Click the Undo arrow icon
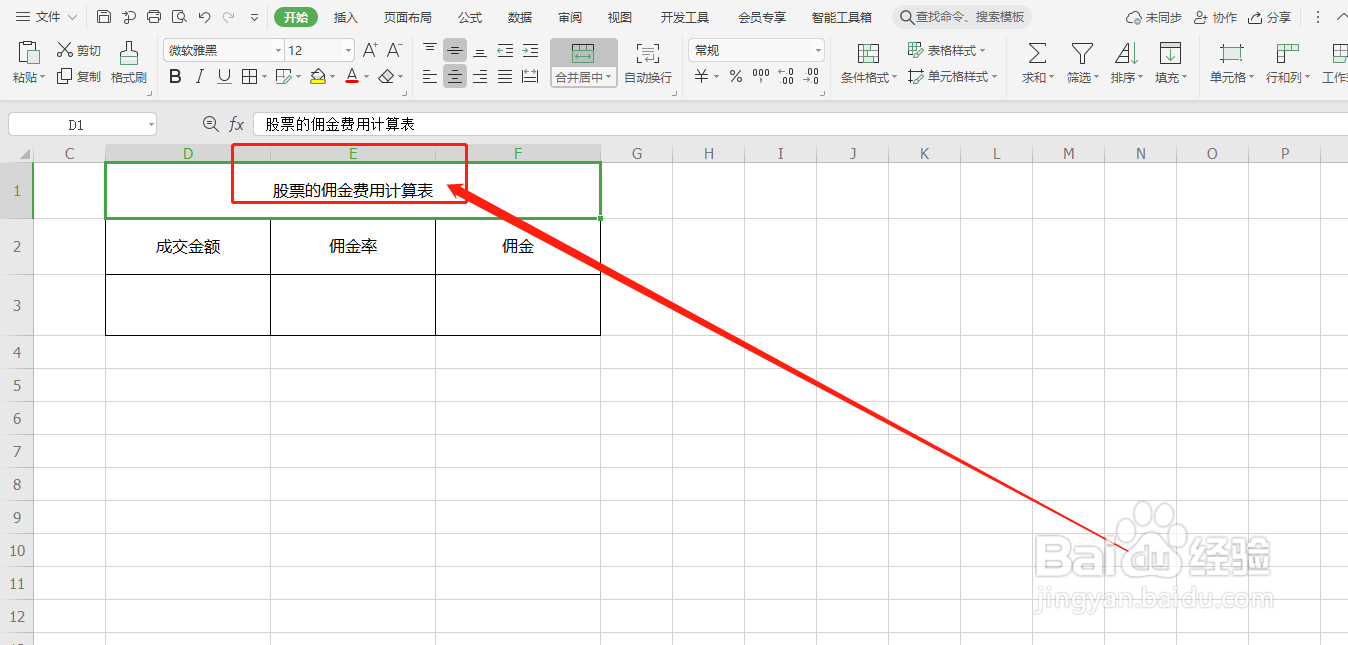Image resolution: width=1348 pixels, height=645 pixels. 204,17
